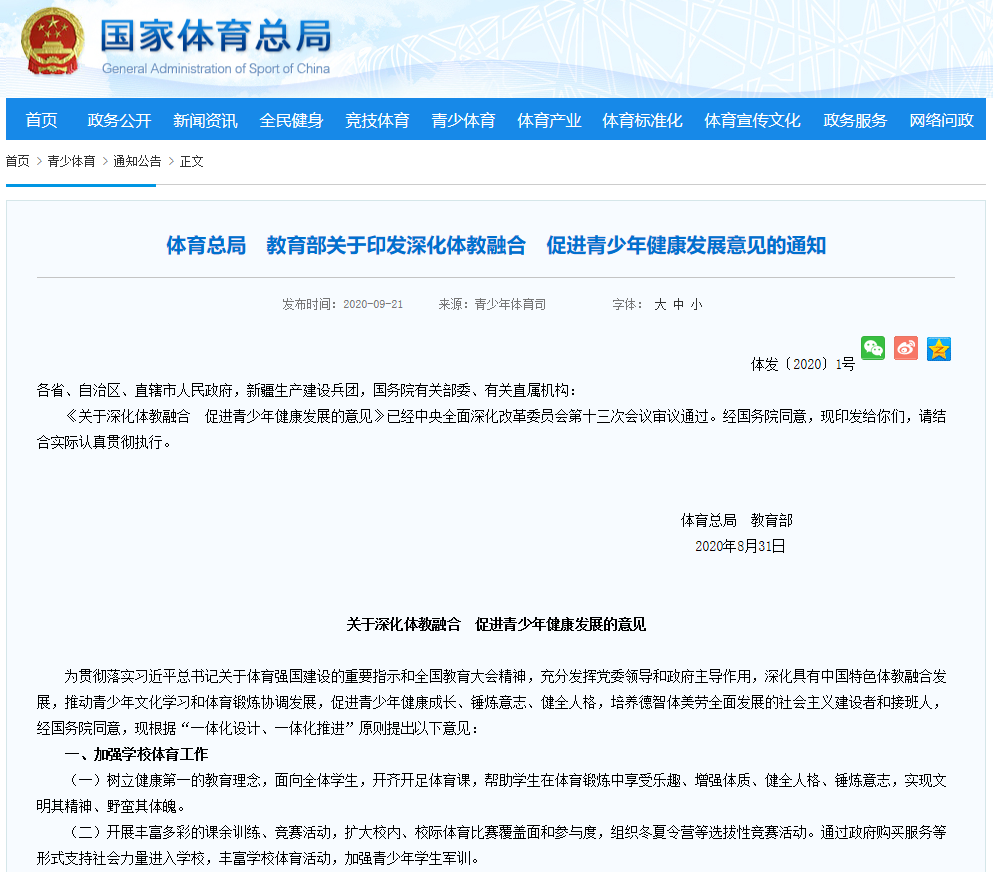993x872 pixels.
Task: Go to 体育宣传文化 section
Action: 752,120
